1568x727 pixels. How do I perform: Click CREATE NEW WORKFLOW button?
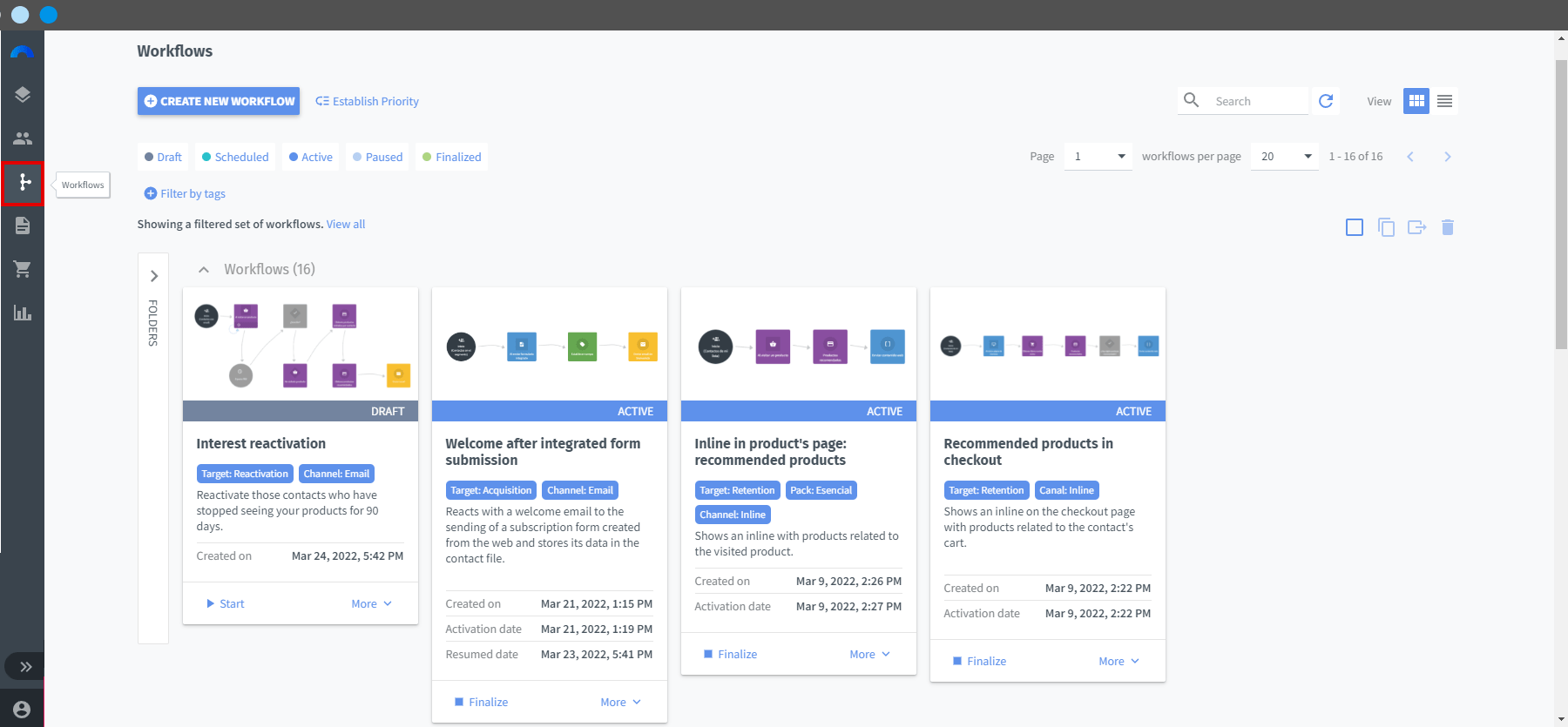[219, 101]
